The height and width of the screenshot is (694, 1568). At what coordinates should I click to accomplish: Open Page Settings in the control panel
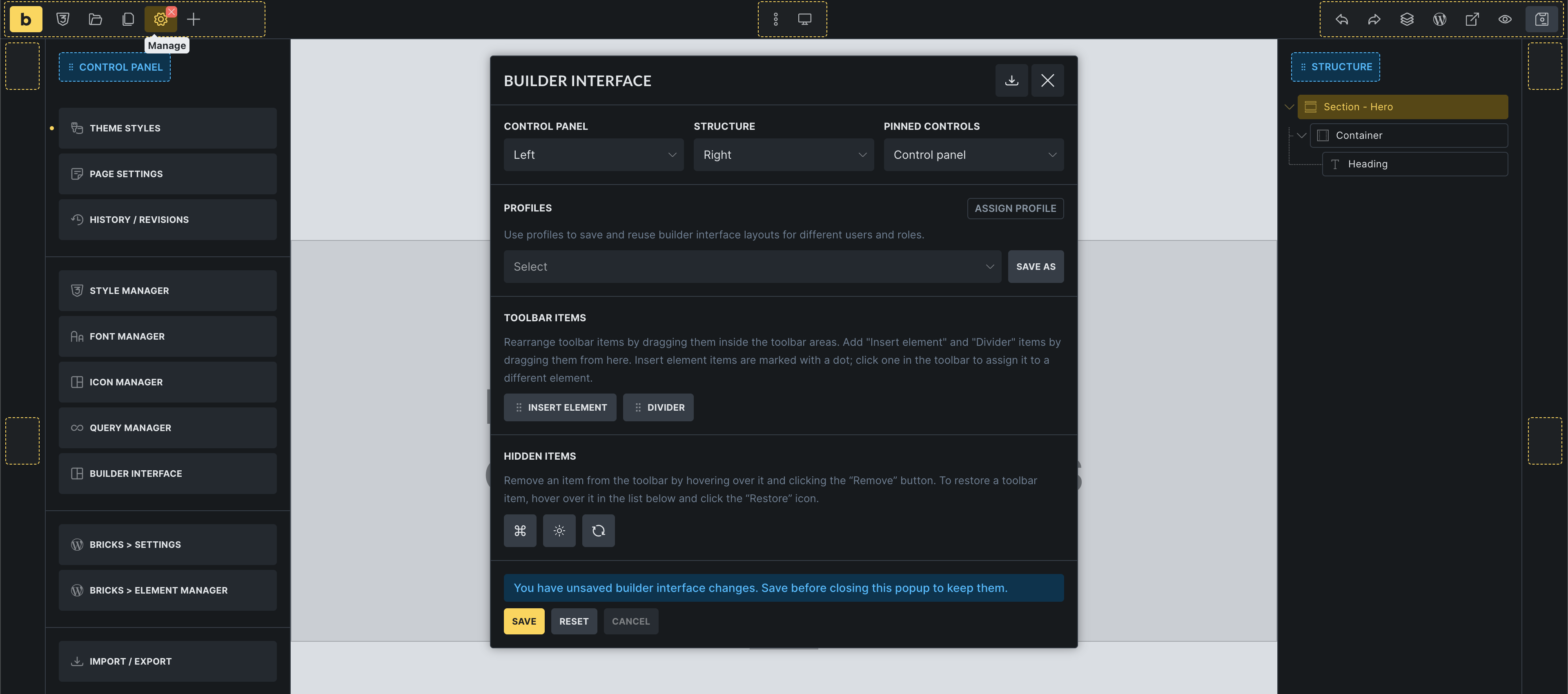click(167, 173)
